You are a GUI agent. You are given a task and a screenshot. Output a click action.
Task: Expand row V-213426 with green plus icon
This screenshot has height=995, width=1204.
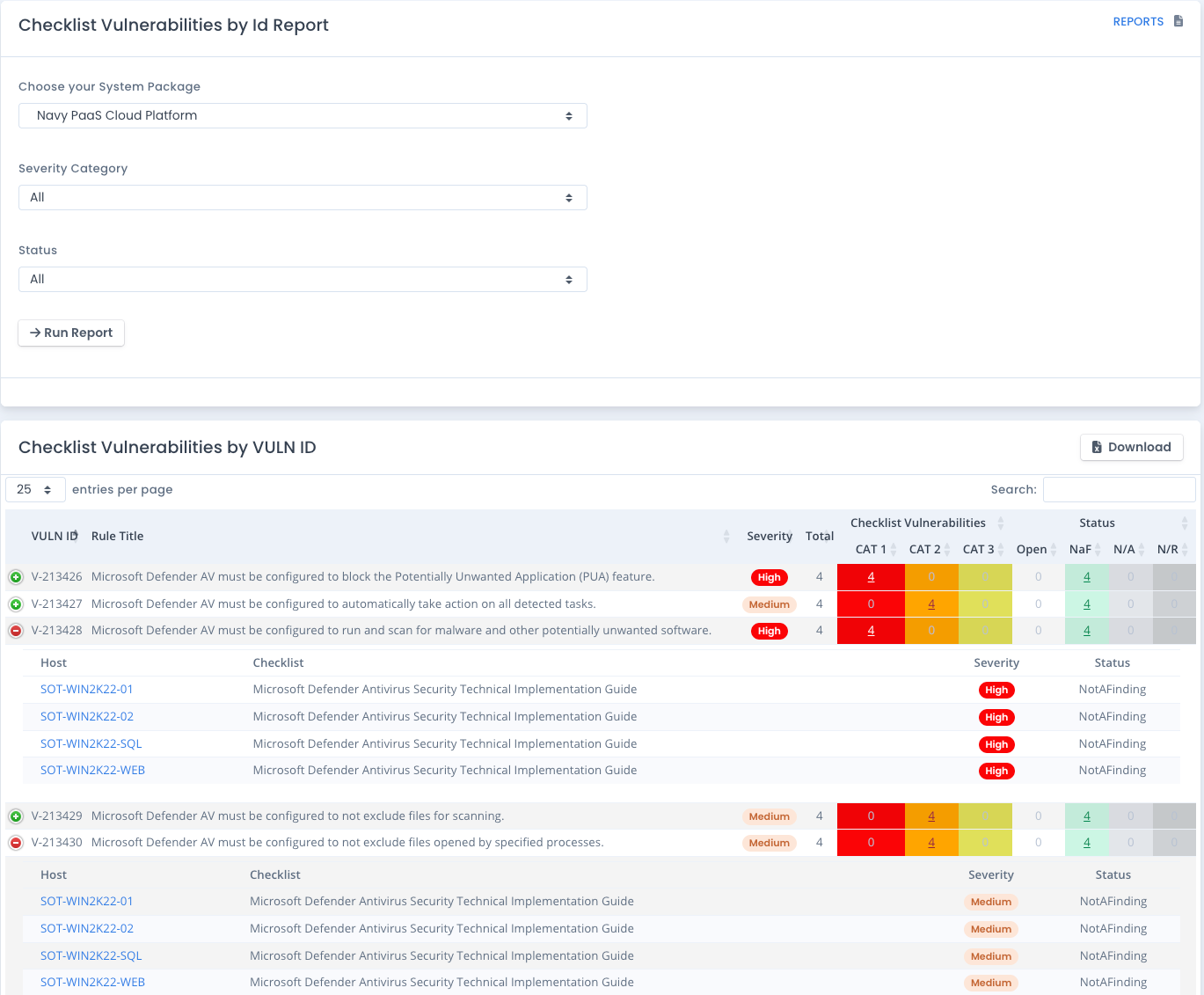click(x=16, y=577)
